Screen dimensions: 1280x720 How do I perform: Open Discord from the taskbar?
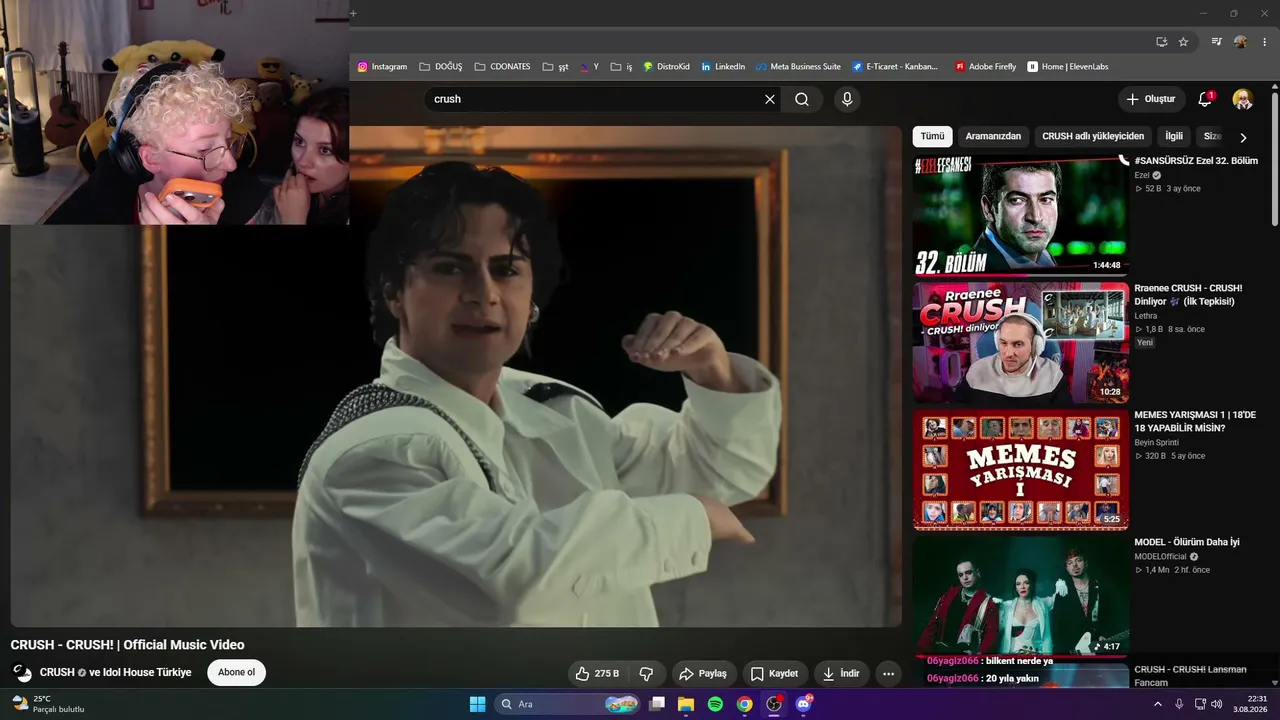click(x=803, y=704)
